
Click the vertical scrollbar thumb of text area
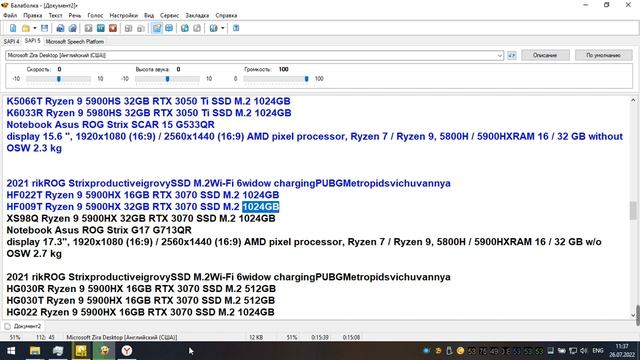click(633, 211)
